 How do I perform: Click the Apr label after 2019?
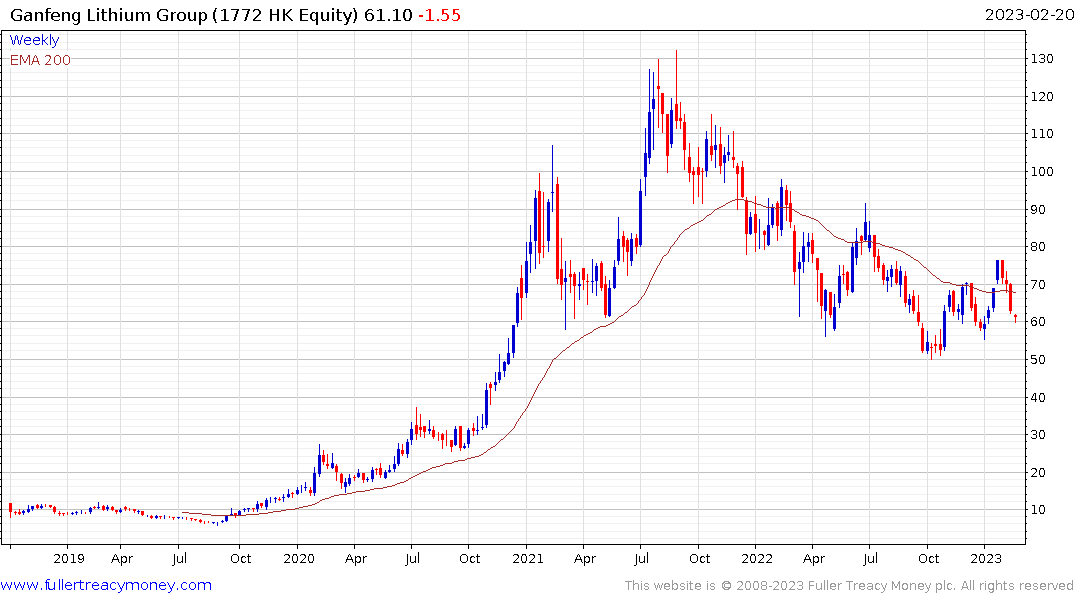coord(121,559)
